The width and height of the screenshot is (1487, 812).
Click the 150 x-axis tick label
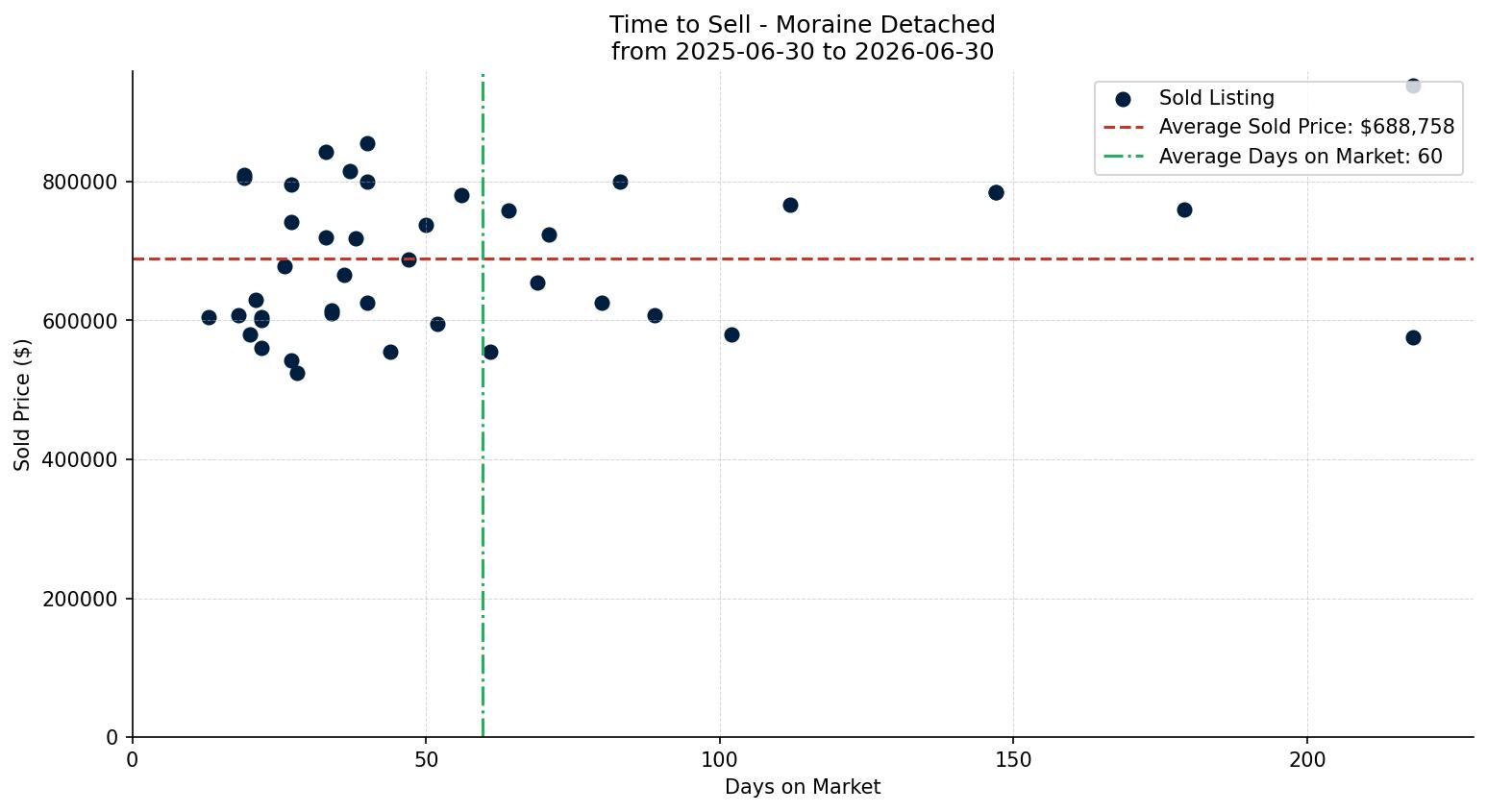[x=1013, y=760]
